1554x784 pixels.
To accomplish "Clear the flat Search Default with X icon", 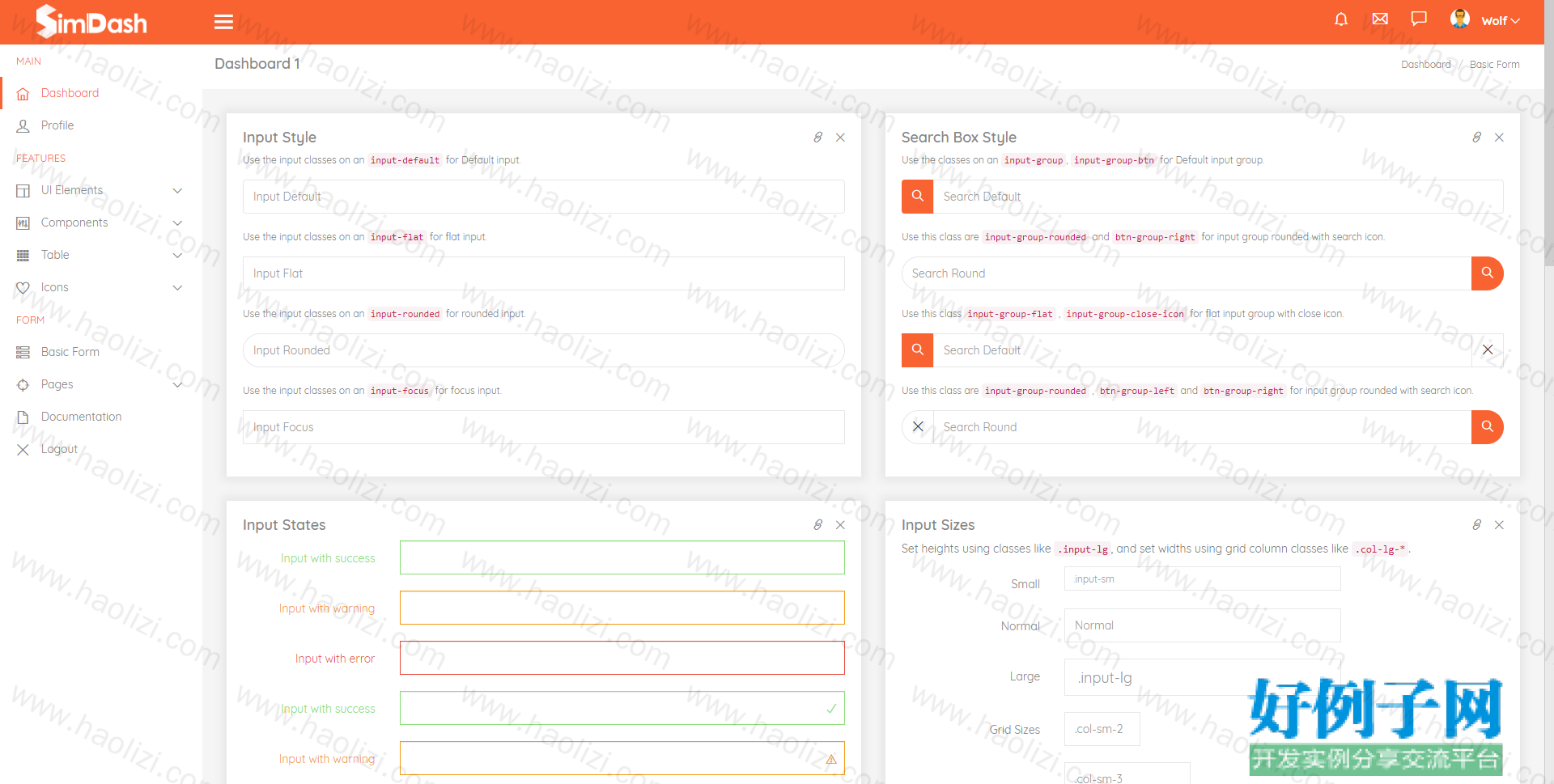I will [1488, 350].
